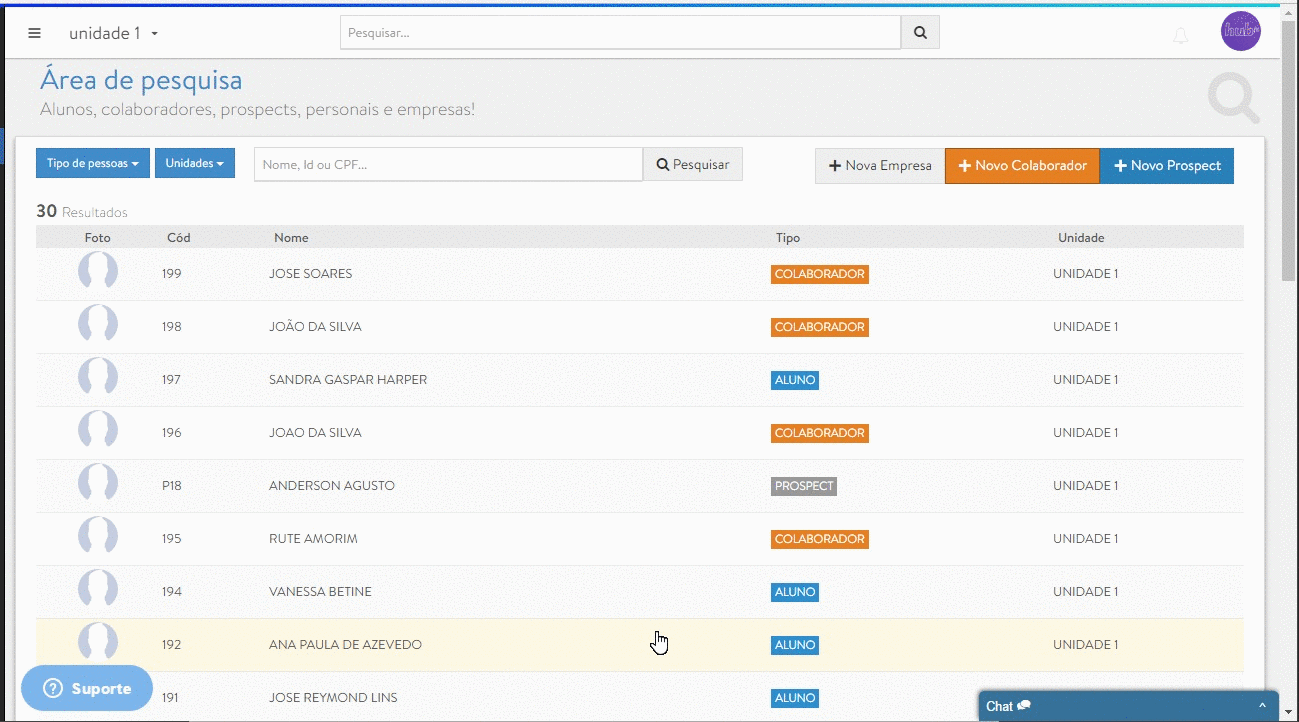1299x722 pixels.
Task: Select the row for Ana Paula de Azevedo
Action: [x=345, y=645]
